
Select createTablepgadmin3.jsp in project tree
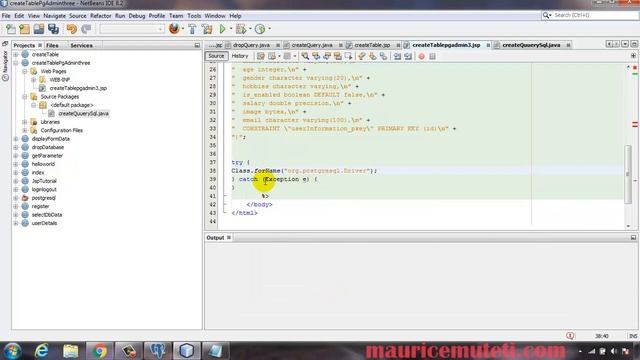pos(78,88)
